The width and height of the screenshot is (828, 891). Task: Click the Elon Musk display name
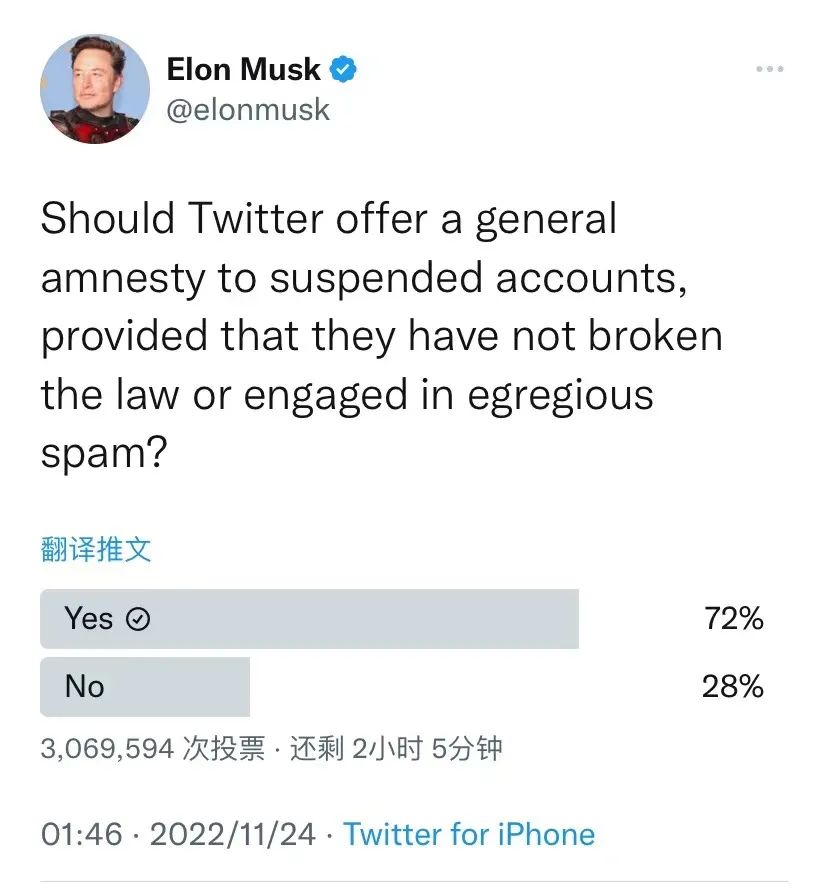(243, 70)
